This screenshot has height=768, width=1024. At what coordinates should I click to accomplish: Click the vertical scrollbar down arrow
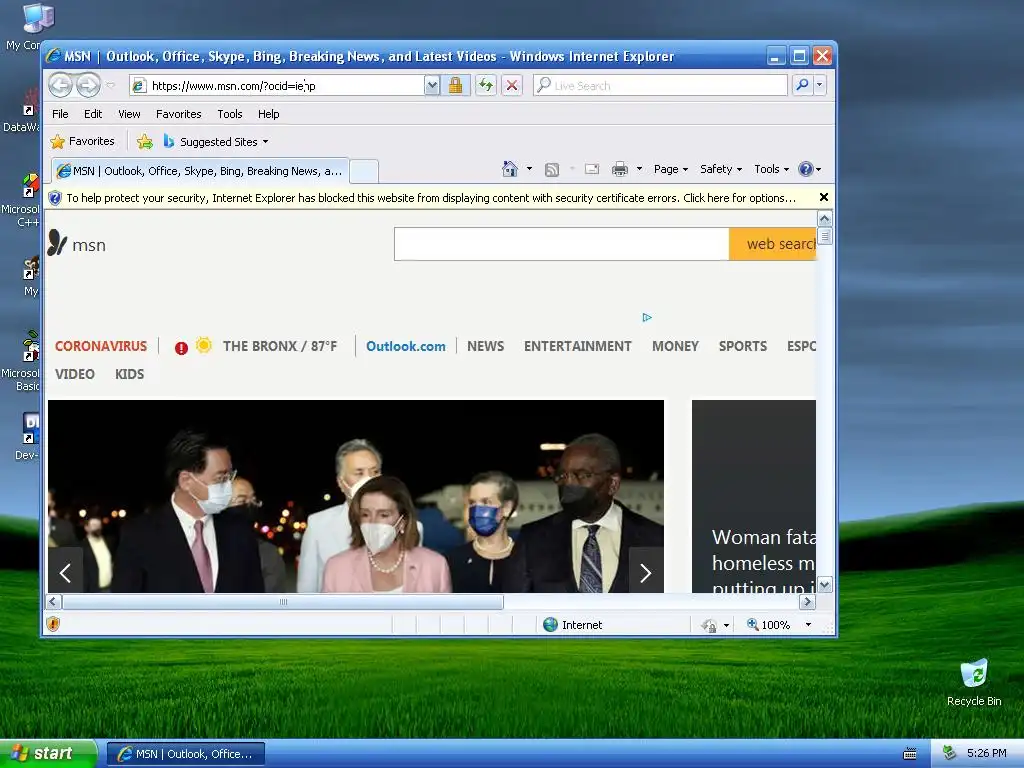825,585
